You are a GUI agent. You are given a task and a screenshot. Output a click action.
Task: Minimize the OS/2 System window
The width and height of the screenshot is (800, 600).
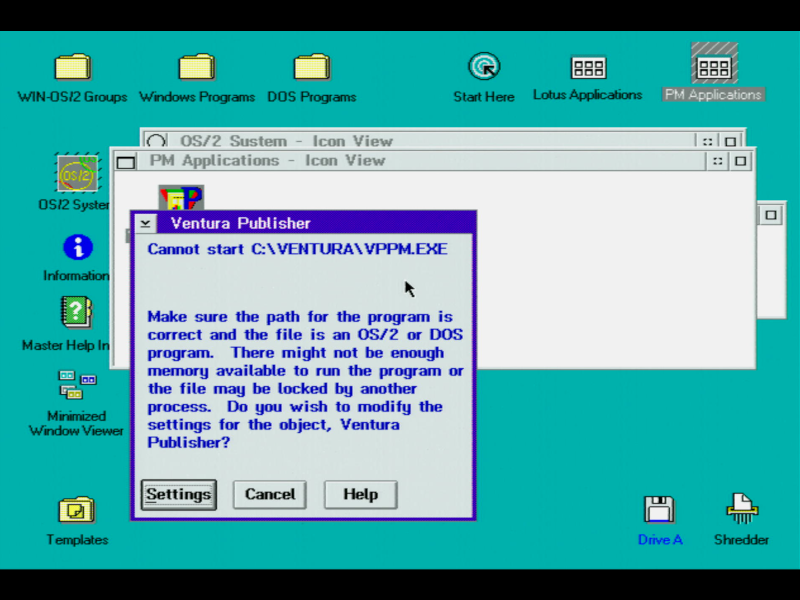(x=707, y=141)
